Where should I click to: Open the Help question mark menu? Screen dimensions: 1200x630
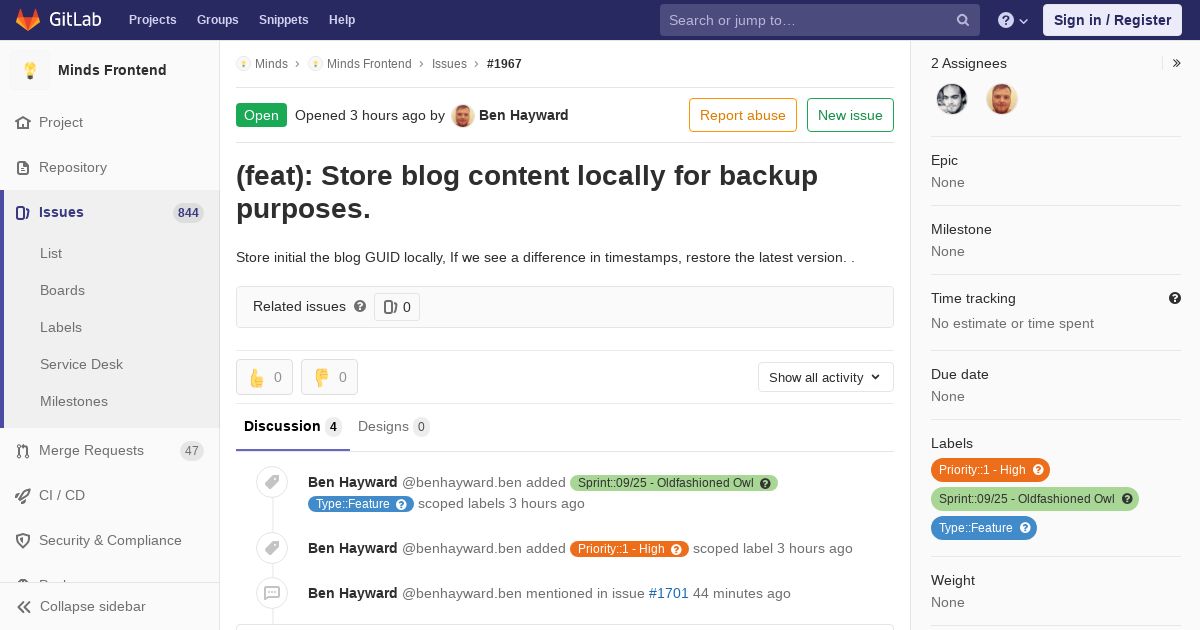tap(1013, 20)
